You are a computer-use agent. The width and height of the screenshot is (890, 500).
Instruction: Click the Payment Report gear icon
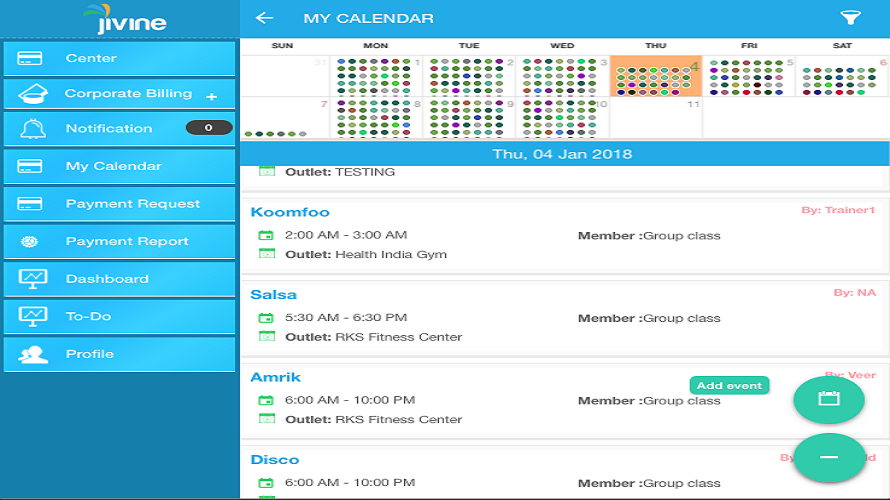click(x=30, y=241)
